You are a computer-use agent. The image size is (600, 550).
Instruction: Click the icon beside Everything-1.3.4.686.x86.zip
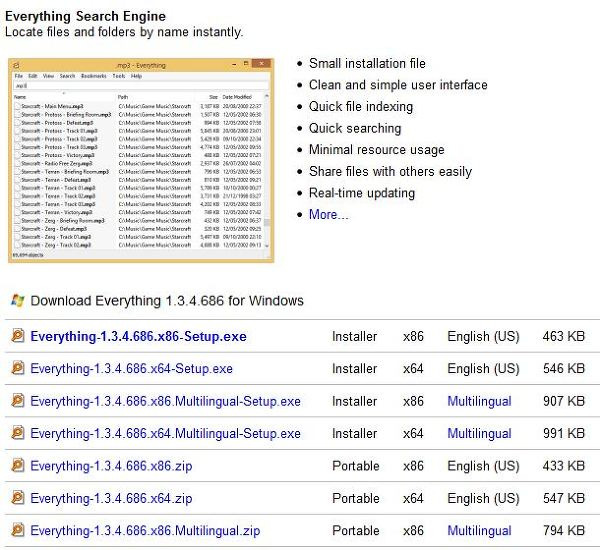(x=18, y=465)
